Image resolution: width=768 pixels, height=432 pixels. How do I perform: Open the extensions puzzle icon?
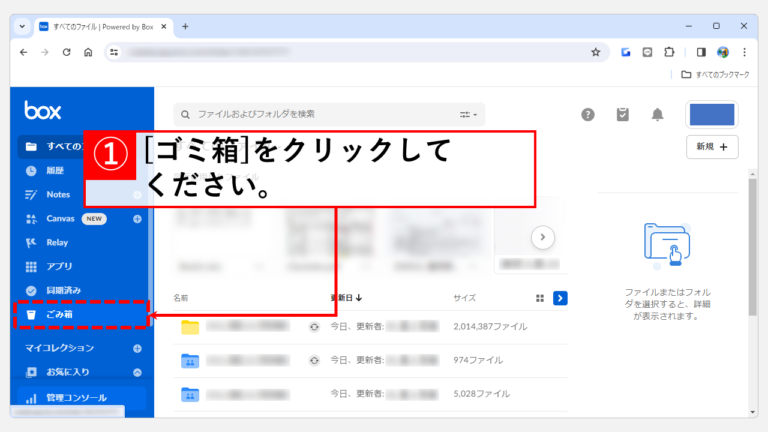(669, 52)
